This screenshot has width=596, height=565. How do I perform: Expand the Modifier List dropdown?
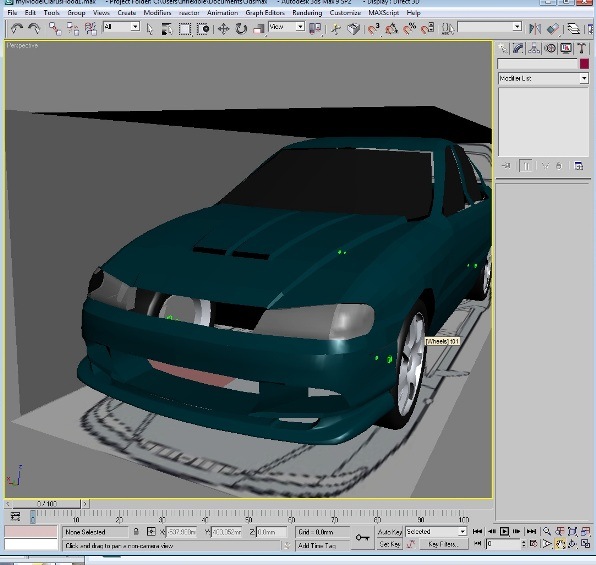tap(543, 78)
